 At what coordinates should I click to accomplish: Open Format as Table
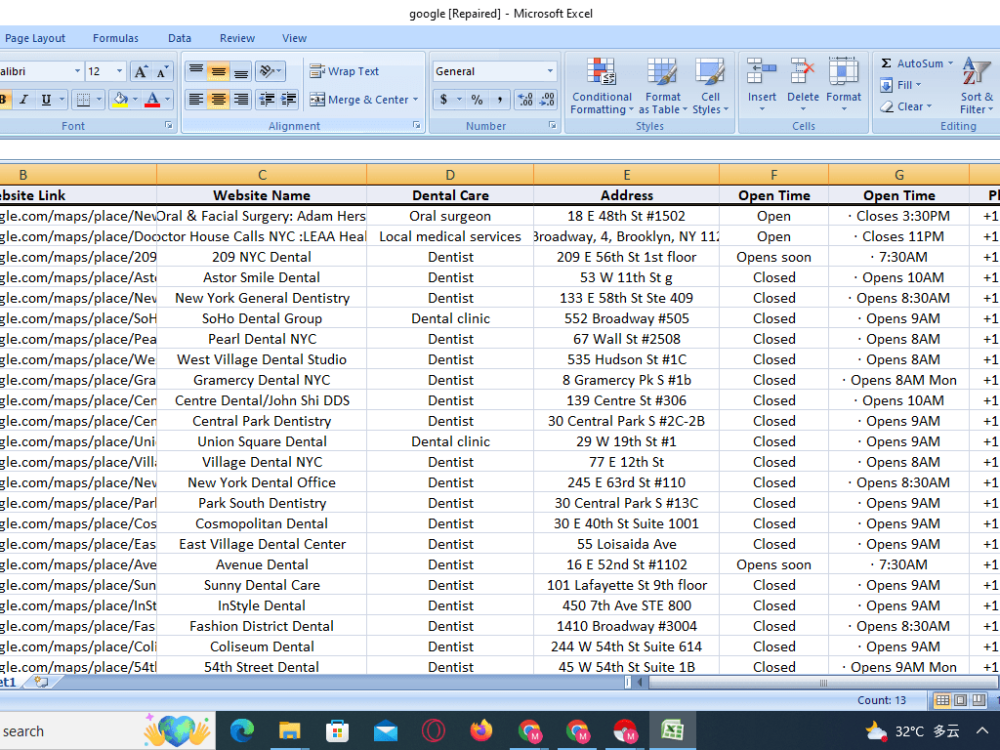(x=663, y=86)
